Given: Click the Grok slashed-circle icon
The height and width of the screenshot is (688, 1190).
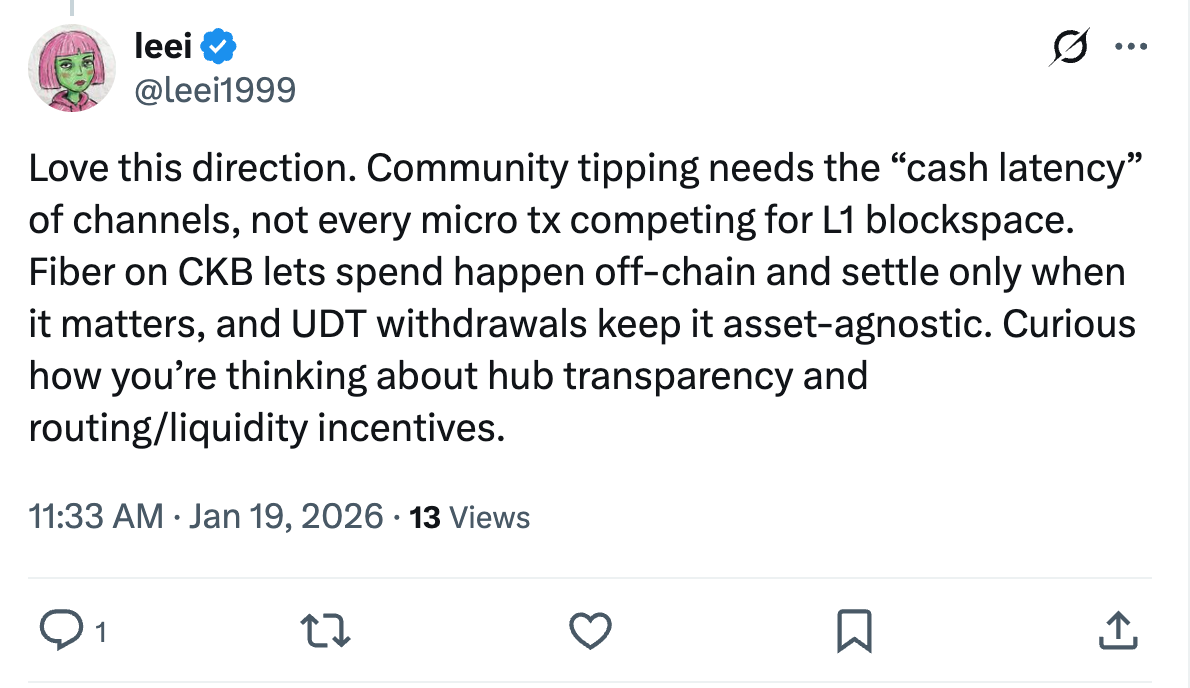Looking at the screenshot, I should 1070,47.
